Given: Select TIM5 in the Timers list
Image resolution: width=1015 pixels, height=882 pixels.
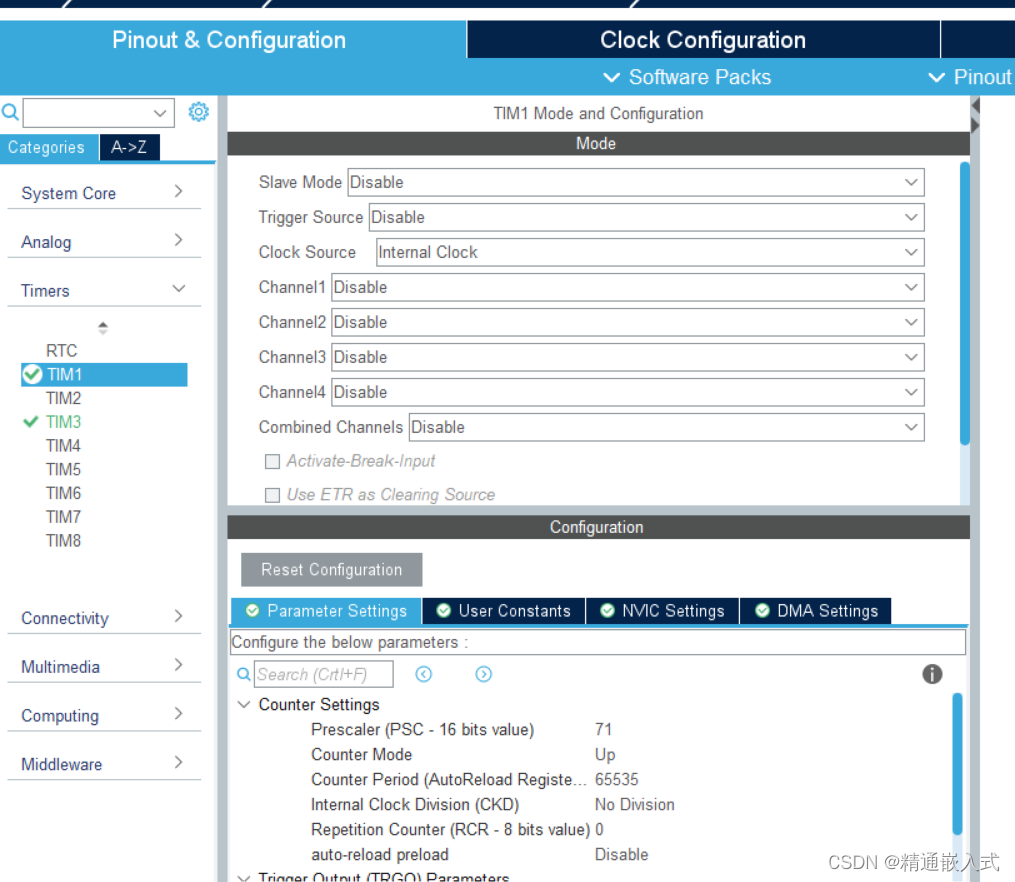Looking at the screenshot, I should point(63,469).
